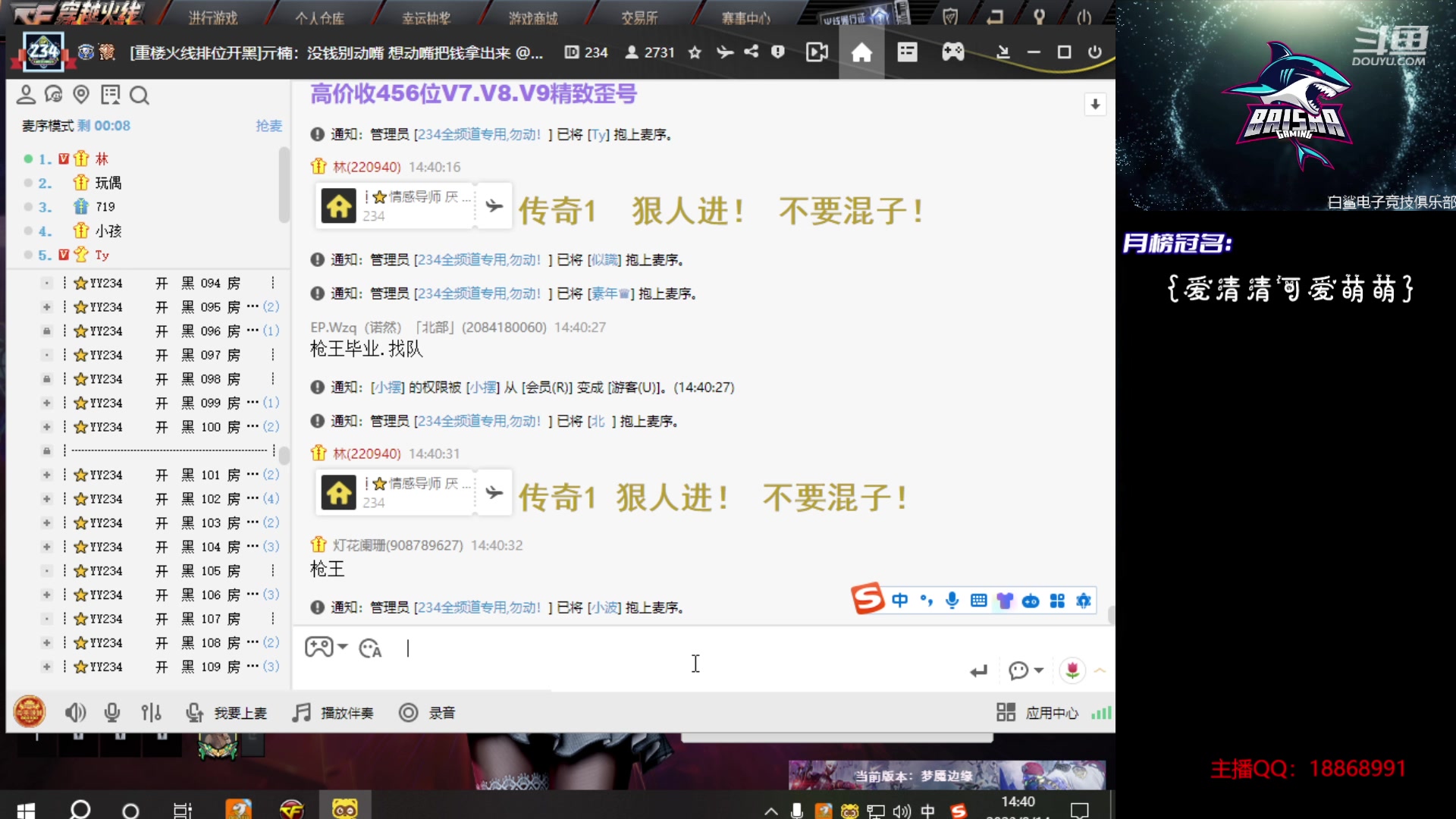The height and width of the screenshot is (819, 1456).
Task: Click fly-to-channel arrow in 14:40:16 message
Action: click(x=494, y=206)
